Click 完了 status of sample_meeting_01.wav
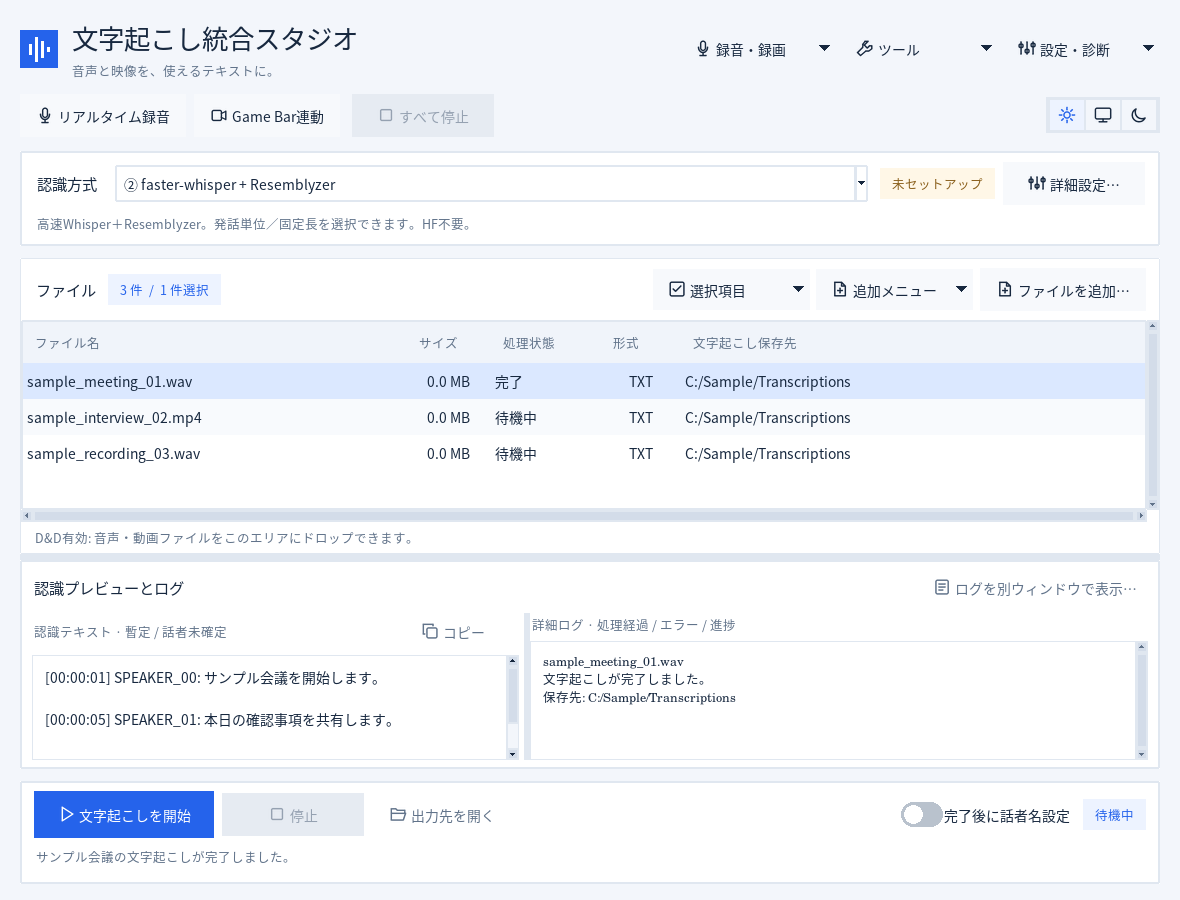Image resolution: width=1180 pixels, height=900 pixels. pyautogui.click(x=509, y=382)
